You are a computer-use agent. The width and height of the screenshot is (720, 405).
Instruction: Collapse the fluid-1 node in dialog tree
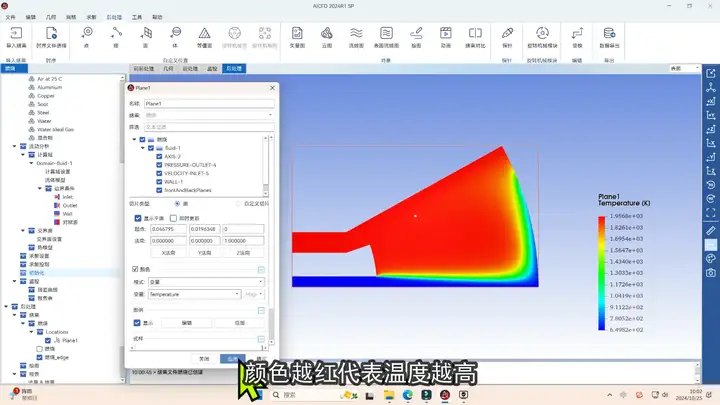[143, 148]
